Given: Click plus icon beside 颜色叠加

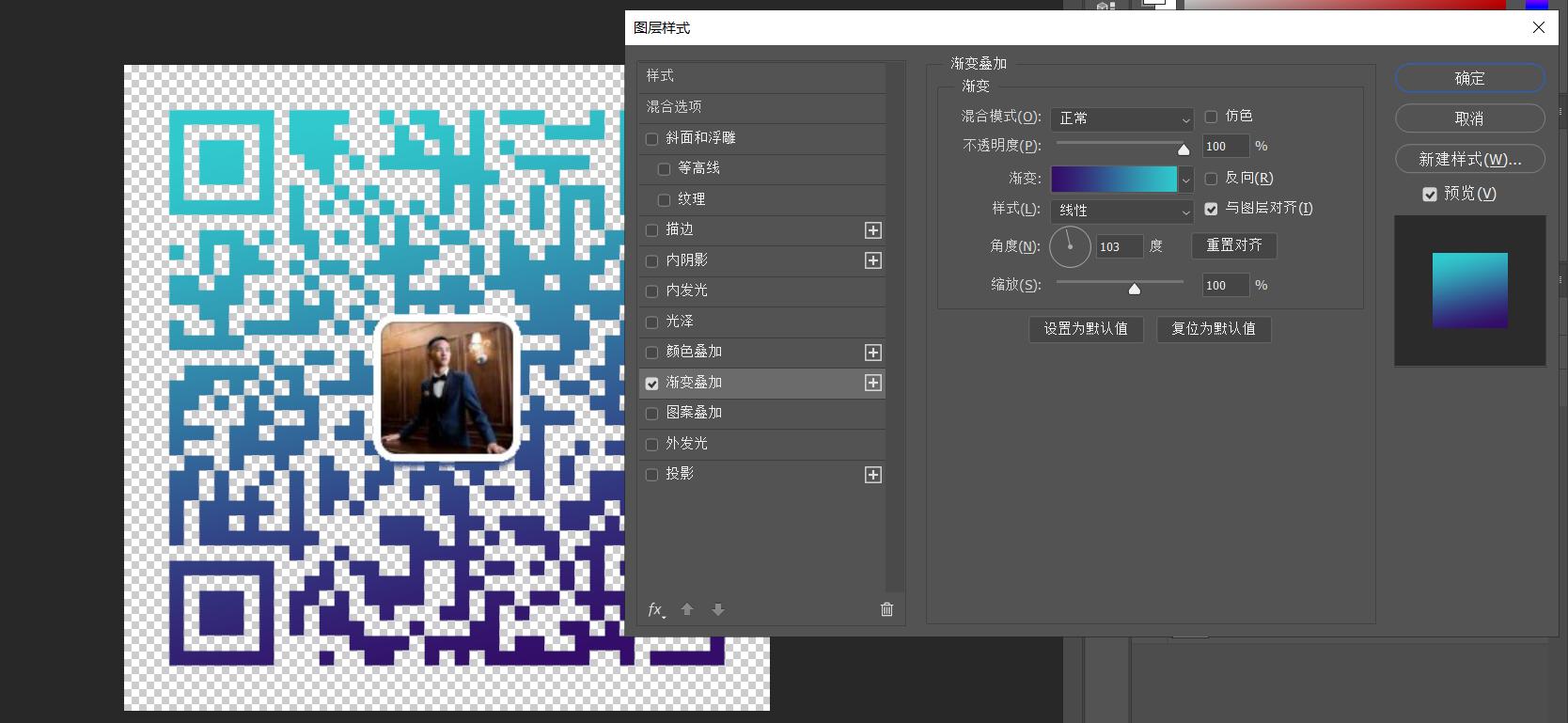Looking at the screenshot, I should 873,353.
